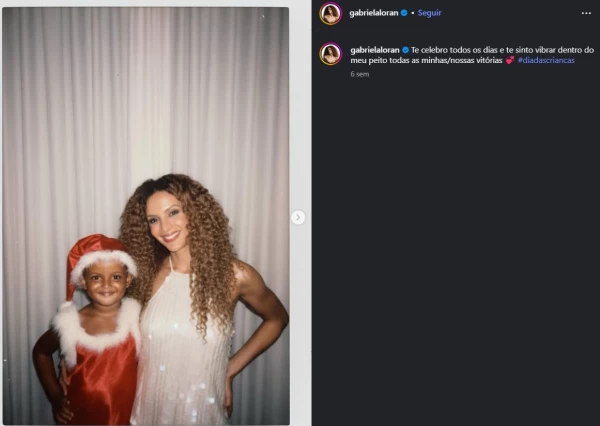The height and width of the screenshot is (426, 600).
Task: Click the child wearing the Santa hat
Action: click(90, 329)
